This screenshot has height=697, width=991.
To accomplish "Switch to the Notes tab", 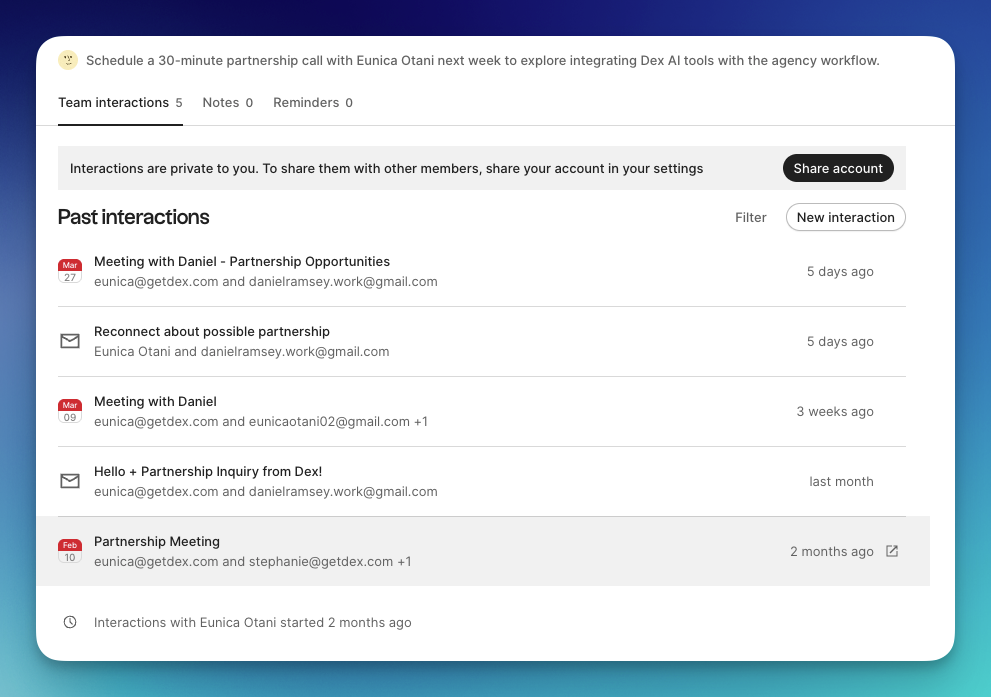I will coord(221,102).
